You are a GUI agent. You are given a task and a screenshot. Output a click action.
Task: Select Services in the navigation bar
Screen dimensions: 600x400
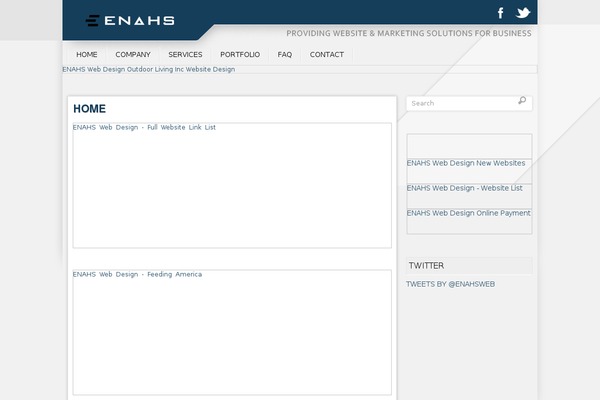tap(185, 55)
